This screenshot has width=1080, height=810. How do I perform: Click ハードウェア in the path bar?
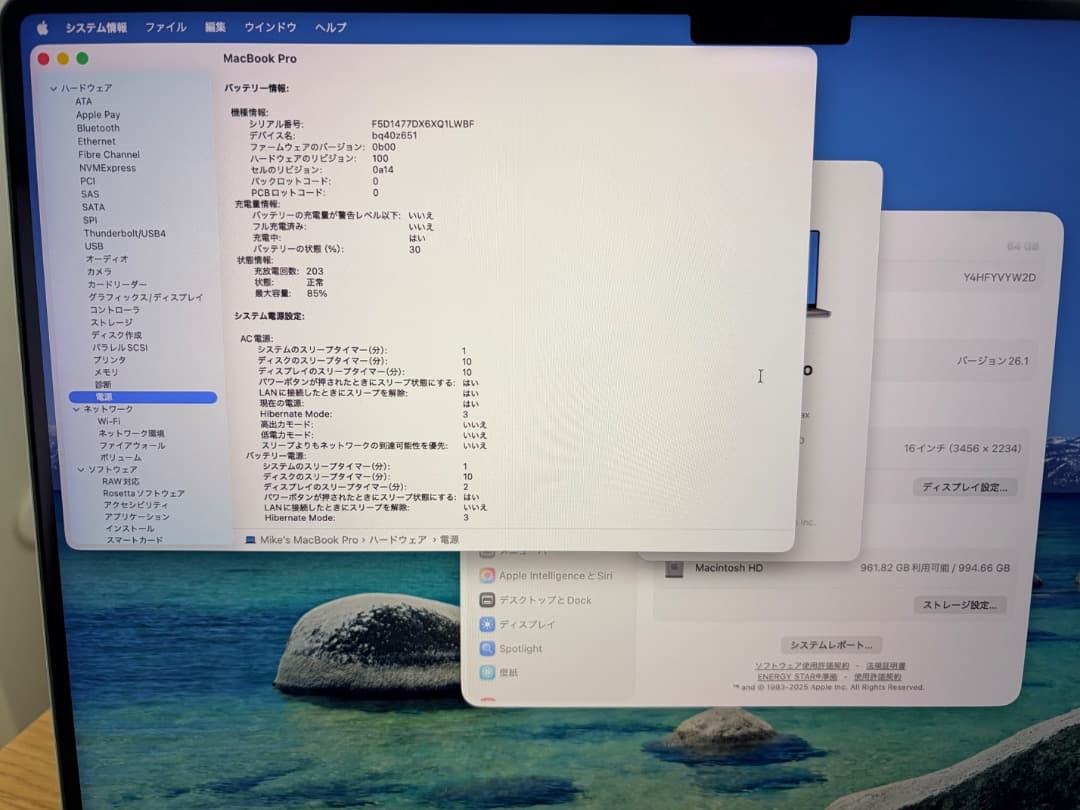click(x=397, y=540)
